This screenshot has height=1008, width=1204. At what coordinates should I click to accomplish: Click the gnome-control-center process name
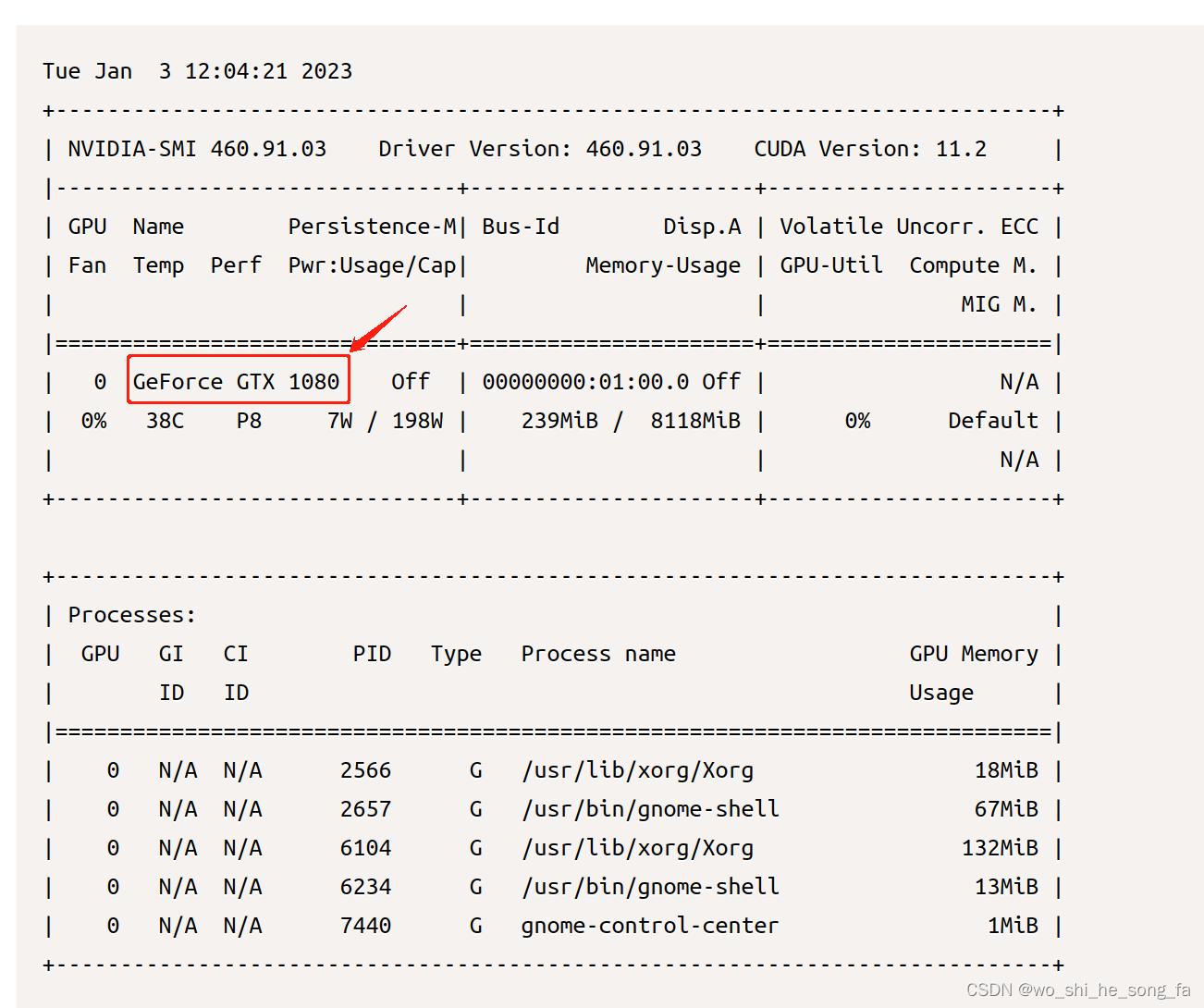pyautogui.click(x=650, y=926)
